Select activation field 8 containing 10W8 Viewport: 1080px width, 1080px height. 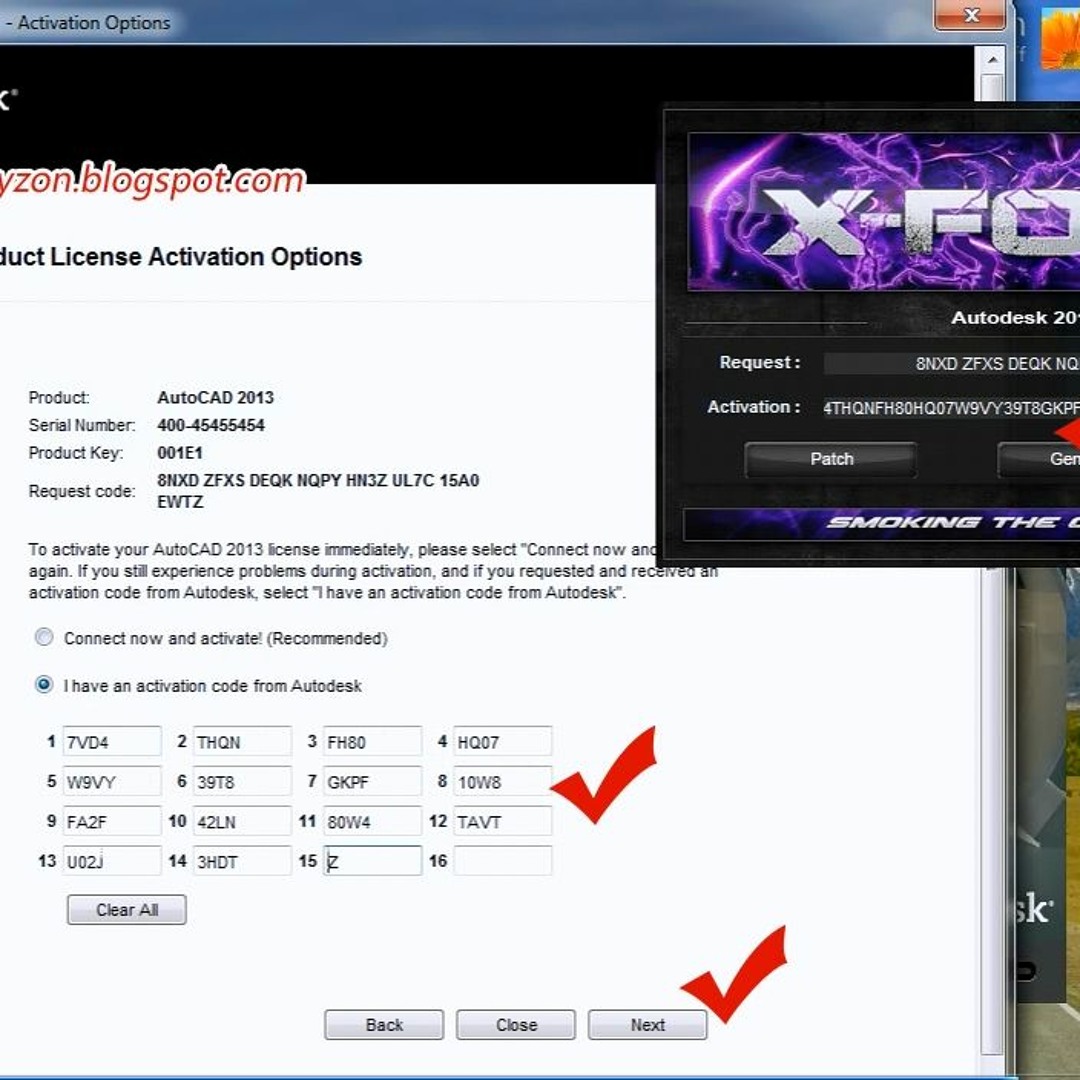tap(502, 782)
